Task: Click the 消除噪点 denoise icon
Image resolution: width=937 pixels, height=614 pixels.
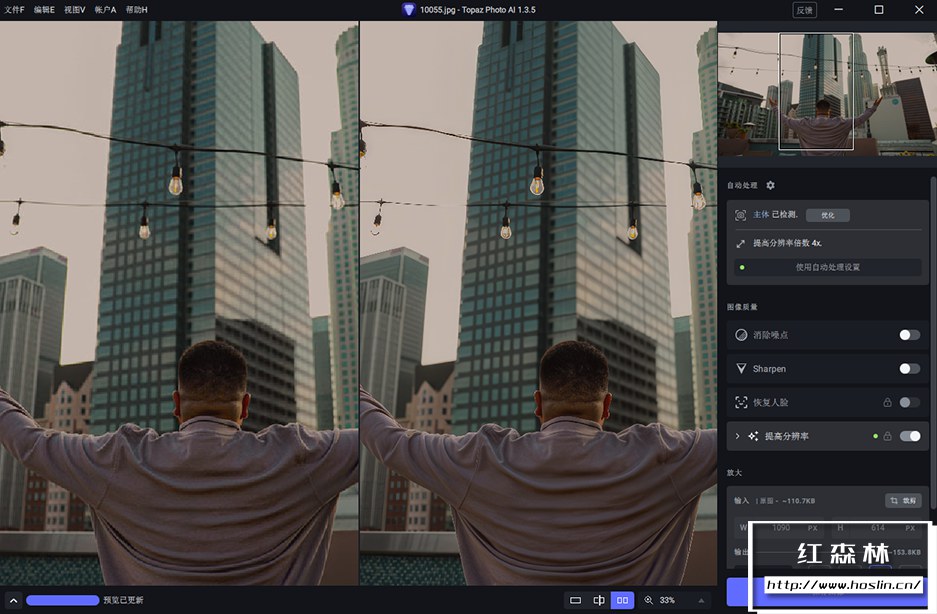Action: coord(741,335)
